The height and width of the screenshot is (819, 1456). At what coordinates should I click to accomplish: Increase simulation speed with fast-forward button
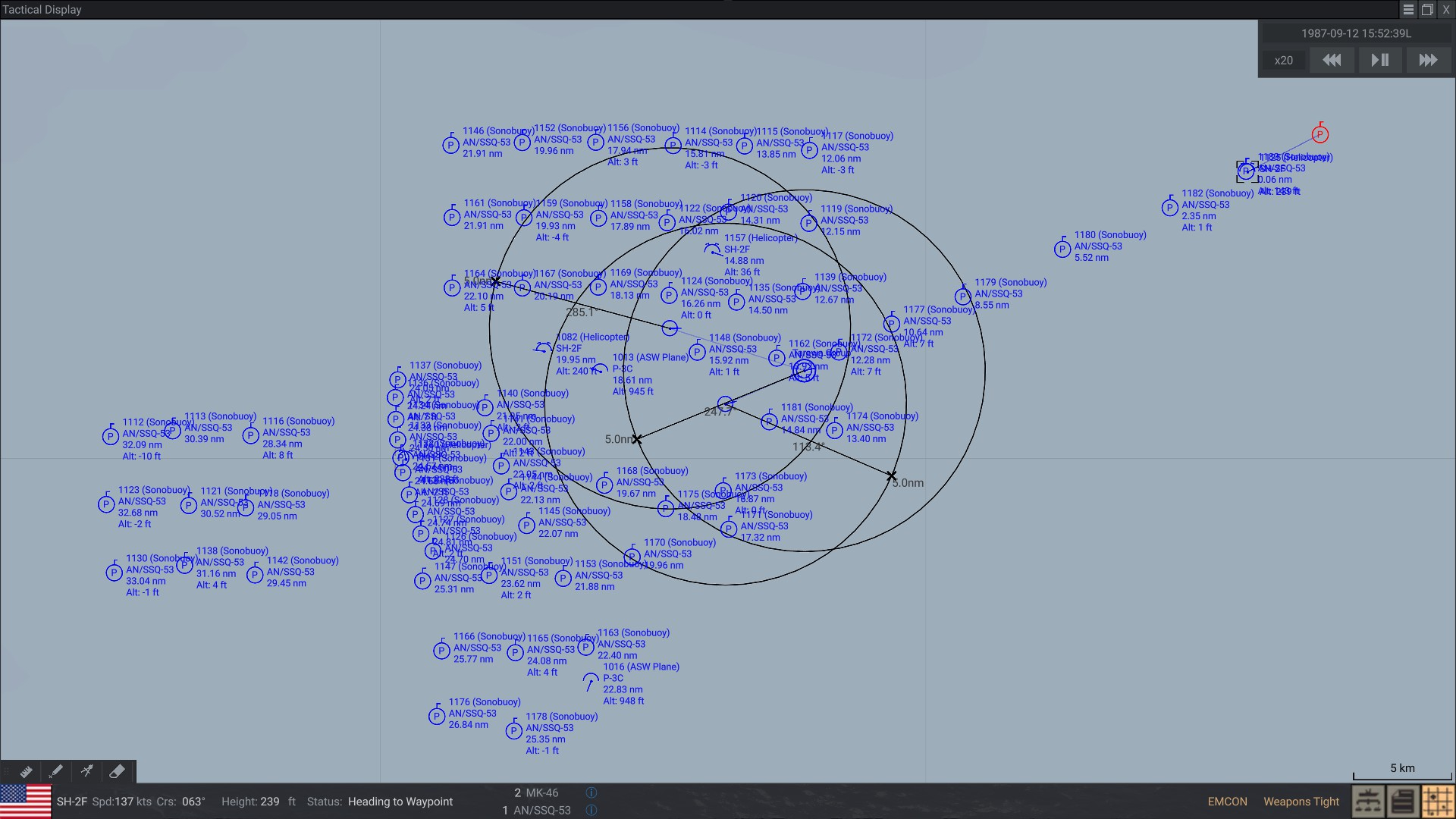1428,60
